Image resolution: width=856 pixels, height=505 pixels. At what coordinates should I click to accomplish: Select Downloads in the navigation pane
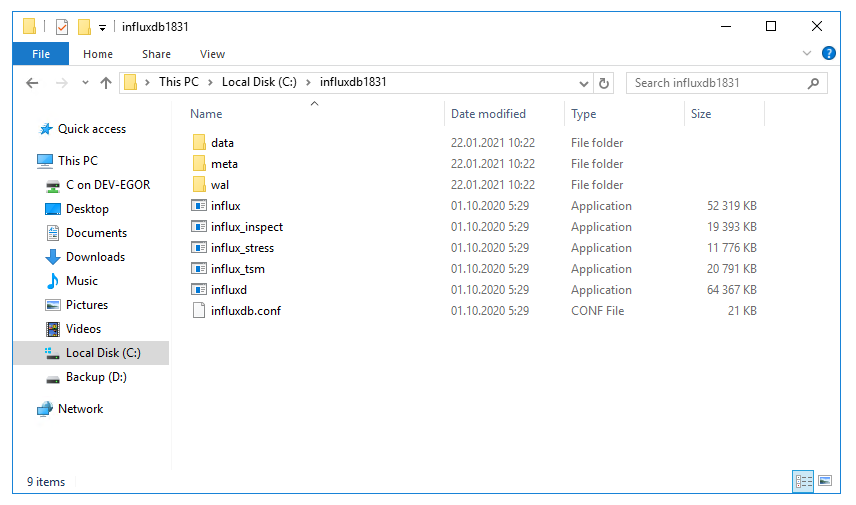tap(96, 257)
